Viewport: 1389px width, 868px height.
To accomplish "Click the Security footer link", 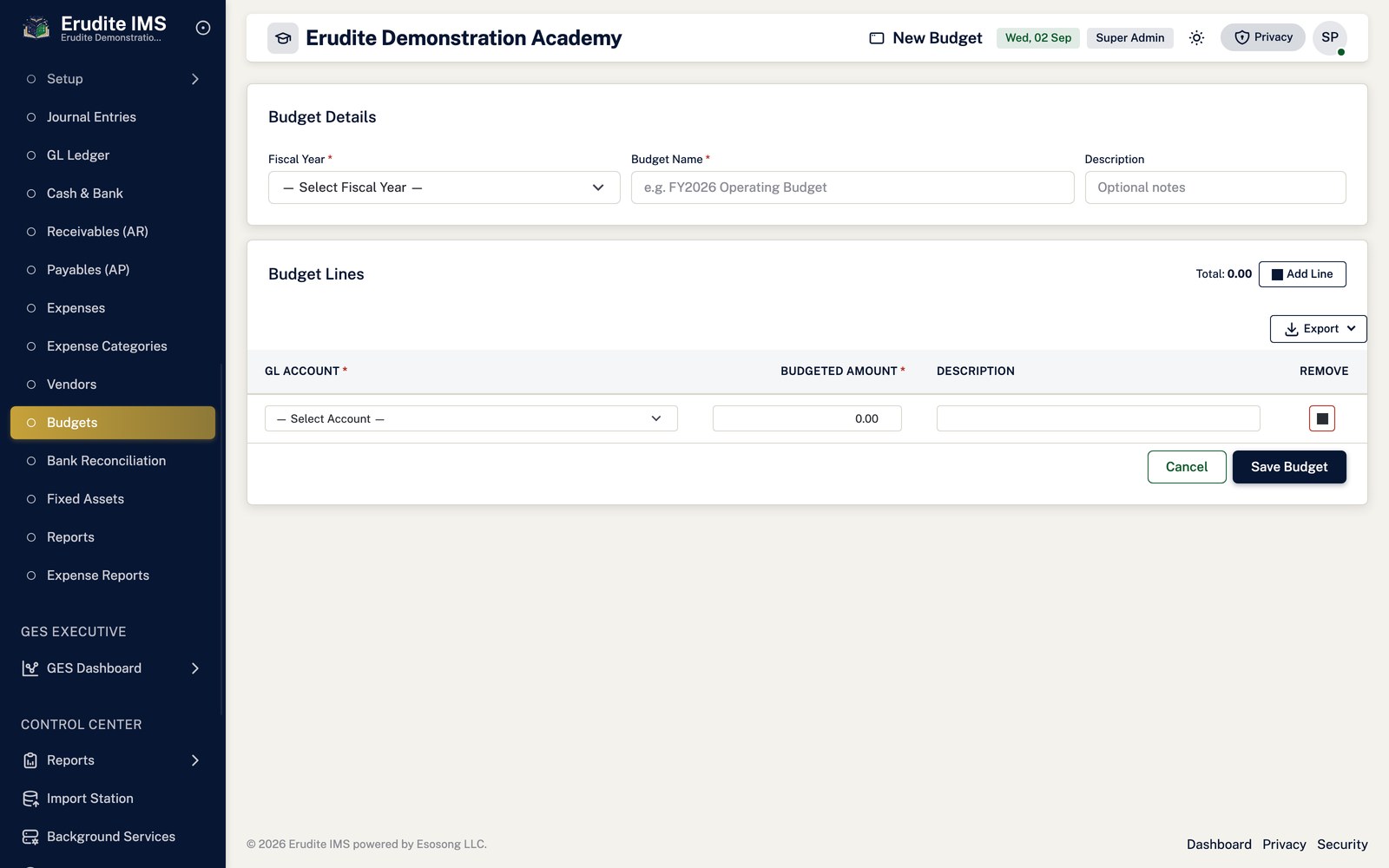I will click(1342, 845).
